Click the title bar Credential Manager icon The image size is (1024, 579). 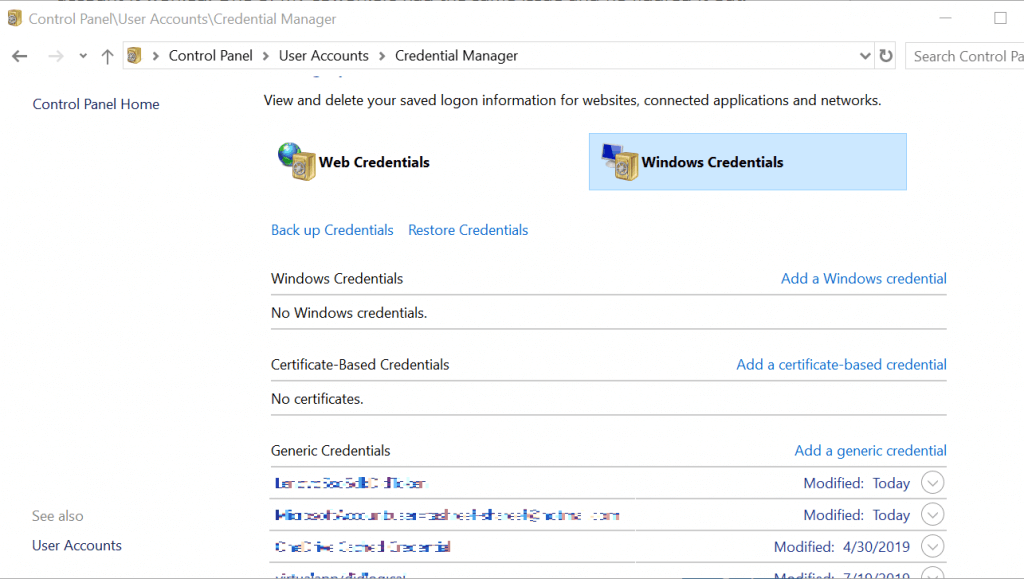tap(14, 18)
